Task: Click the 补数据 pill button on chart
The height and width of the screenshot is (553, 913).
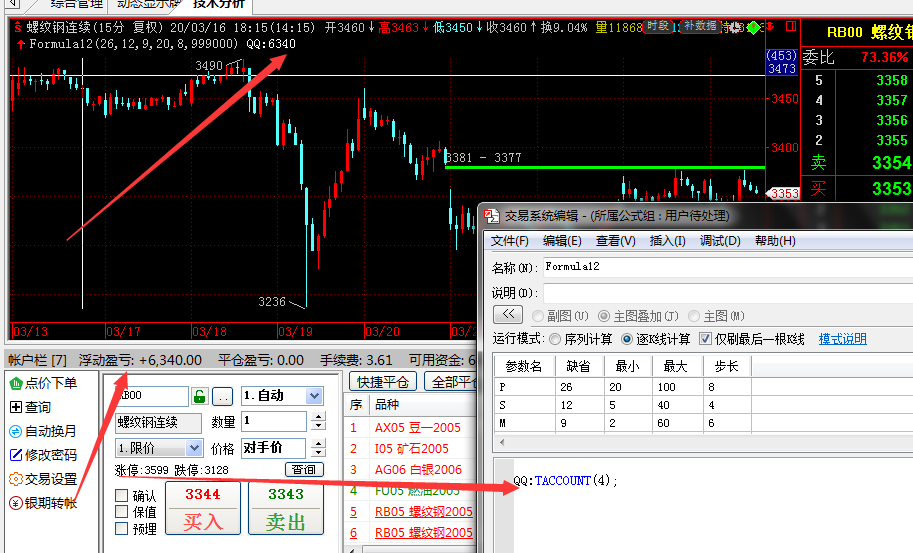Action: pos(700,26)
